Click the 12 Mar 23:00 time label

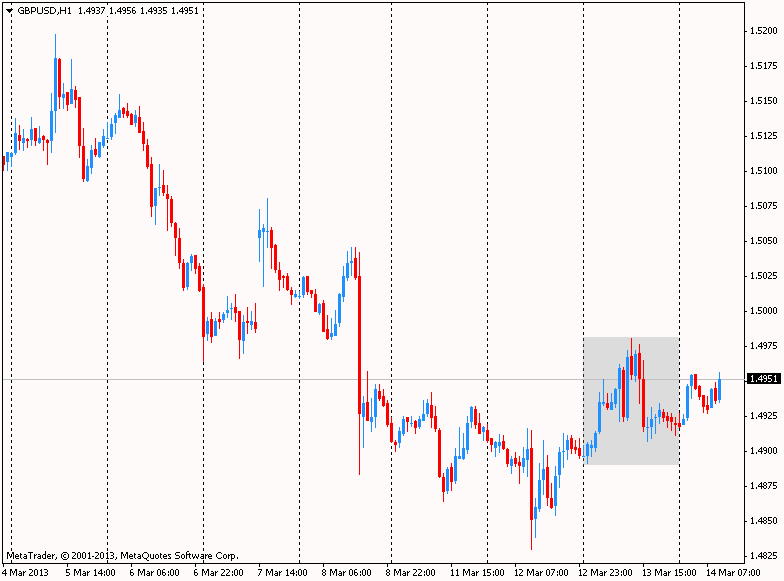[x=605, y=572]
